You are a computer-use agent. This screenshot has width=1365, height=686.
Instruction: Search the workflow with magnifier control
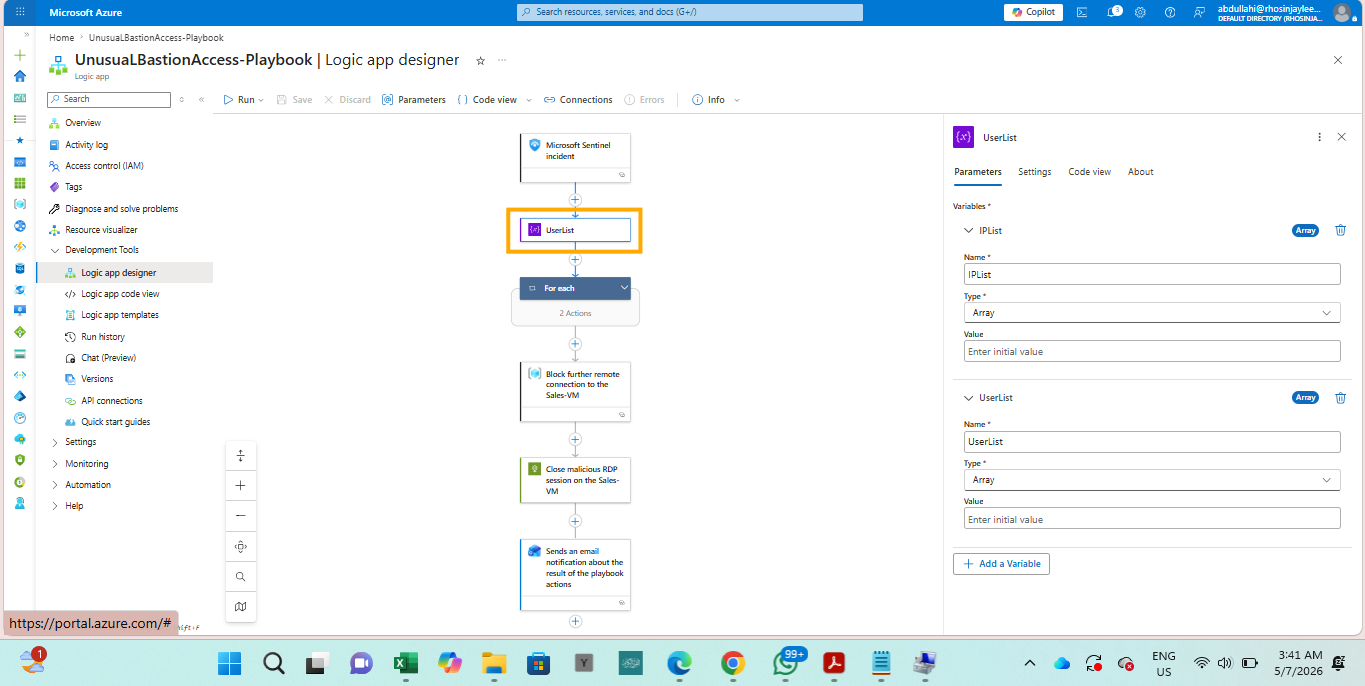point(241,577)
